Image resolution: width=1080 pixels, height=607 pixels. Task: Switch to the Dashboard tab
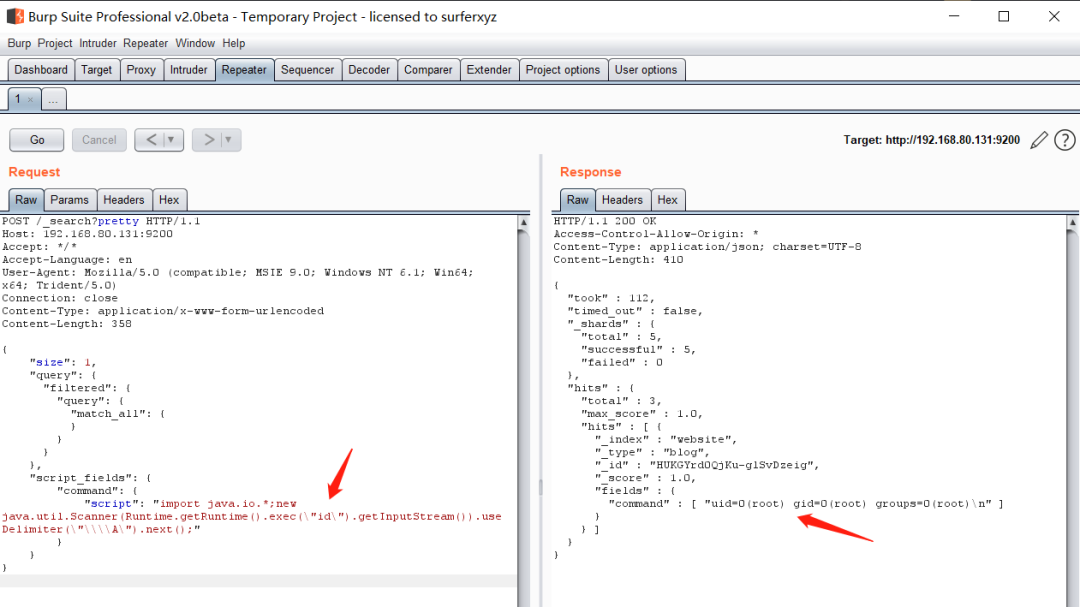41,70
